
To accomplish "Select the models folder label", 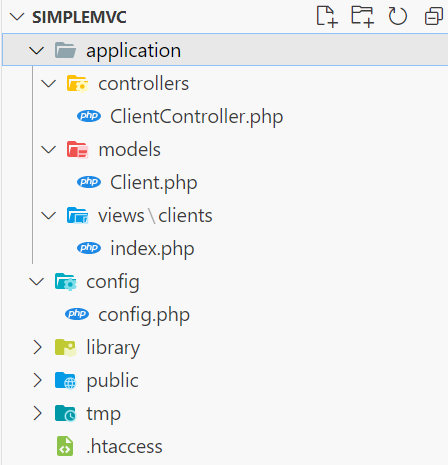I will click(130, 149).
